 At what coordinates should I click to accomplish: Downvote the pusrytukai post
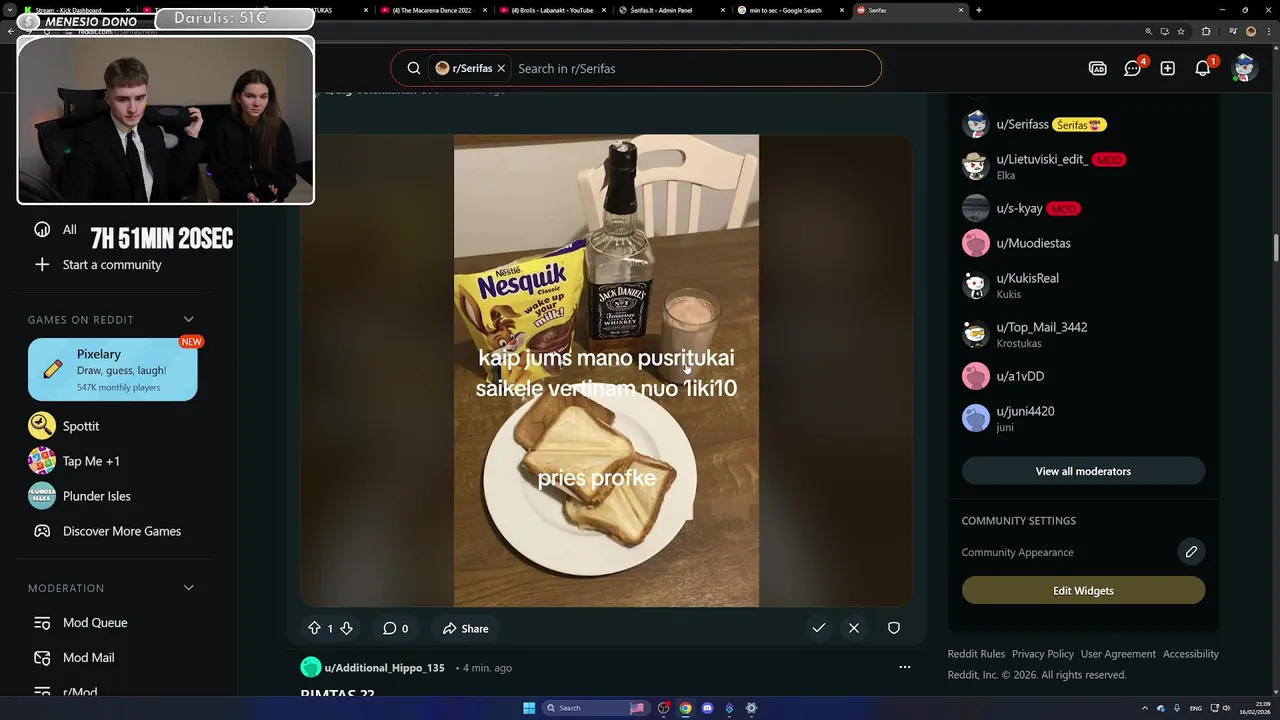pos(346,628)
